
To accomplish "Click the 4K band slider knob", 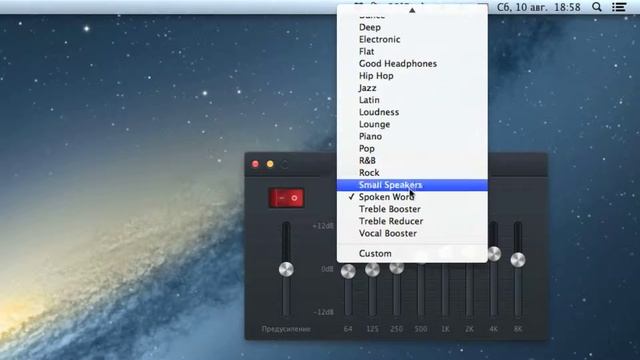I will pos(494,254).
